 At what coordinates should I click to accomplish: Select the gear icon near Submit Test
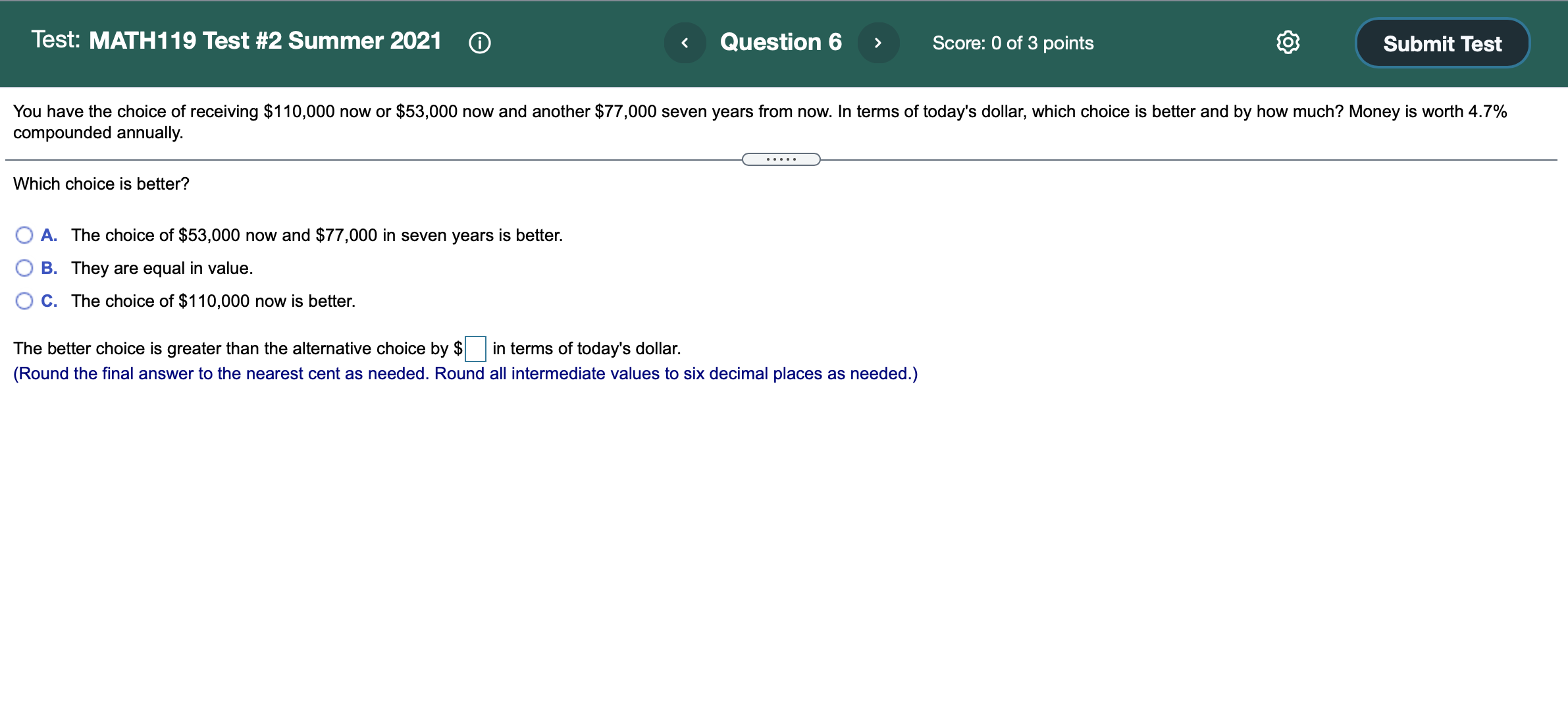coord(1287,41)
